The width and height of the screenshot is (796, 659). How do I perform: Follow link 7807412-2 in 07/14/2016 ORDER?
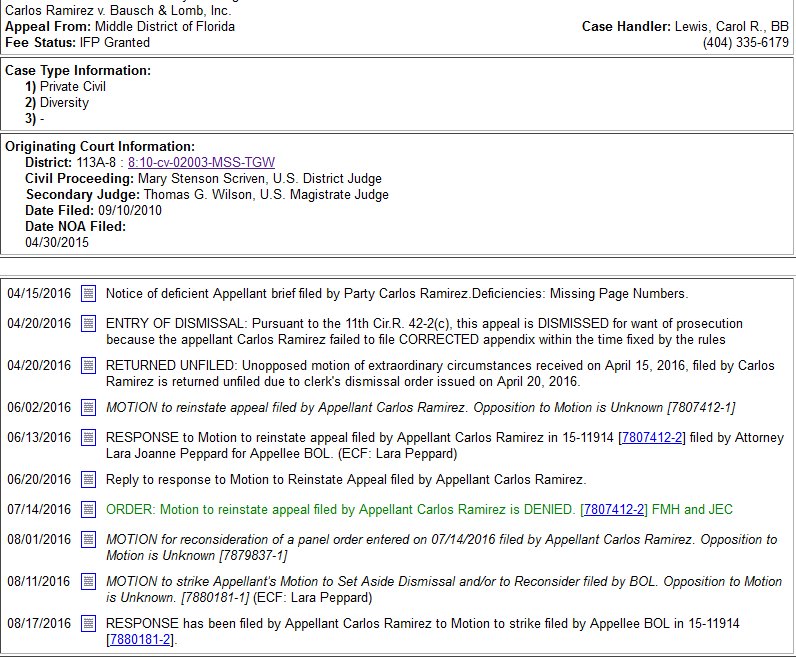614,510
